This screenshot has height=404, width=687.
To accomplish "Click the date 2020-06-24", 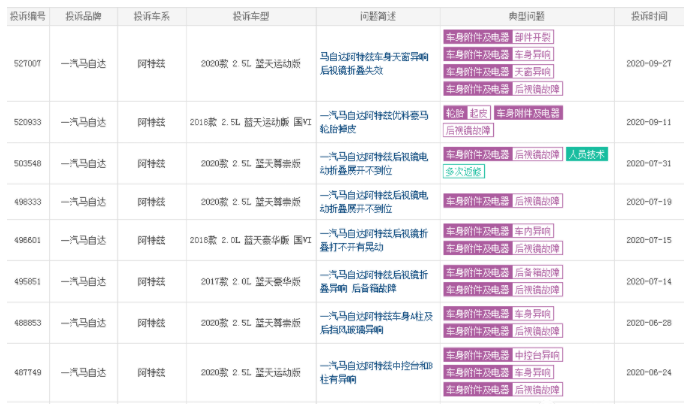I will [649, 372].
